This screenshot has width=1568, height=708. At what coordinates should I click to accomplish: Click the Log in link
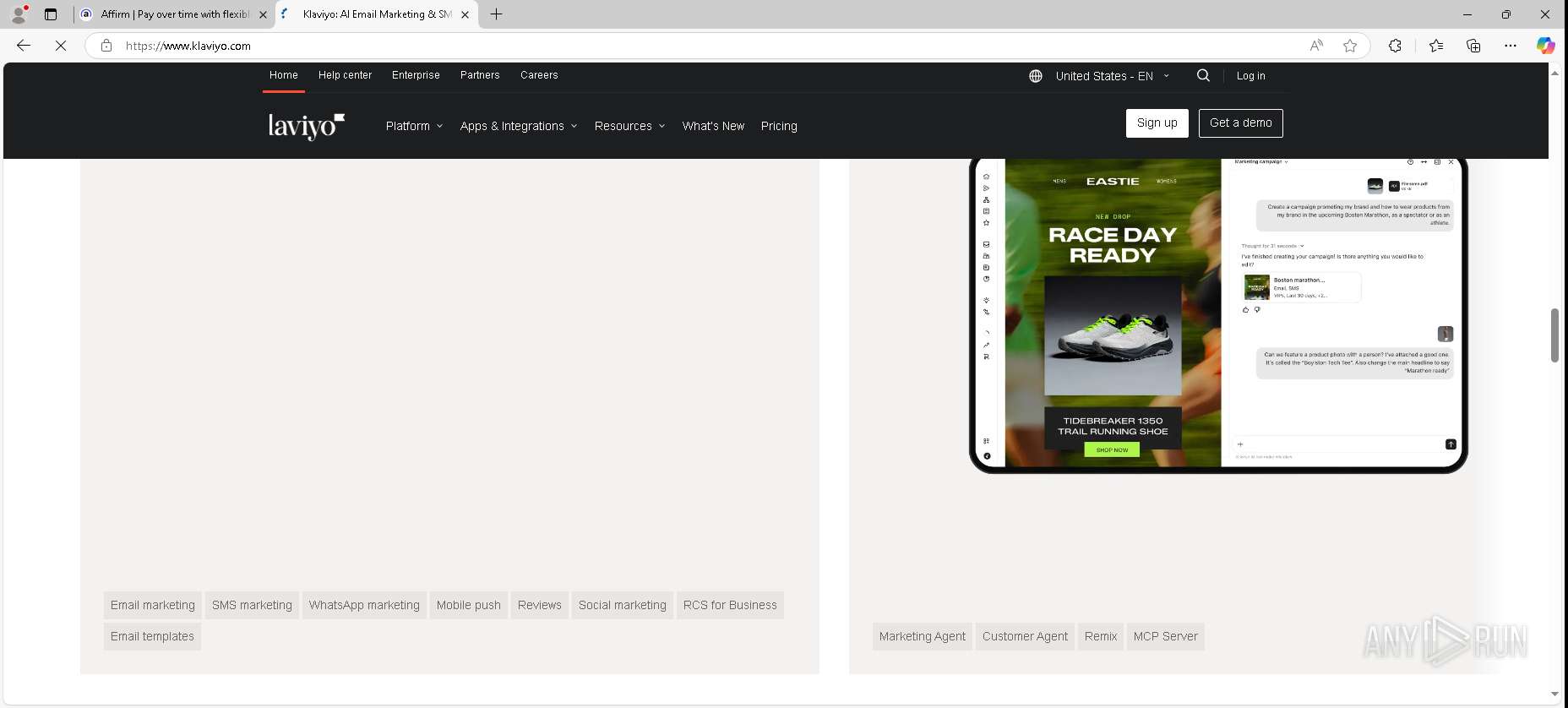(1250, 76)
